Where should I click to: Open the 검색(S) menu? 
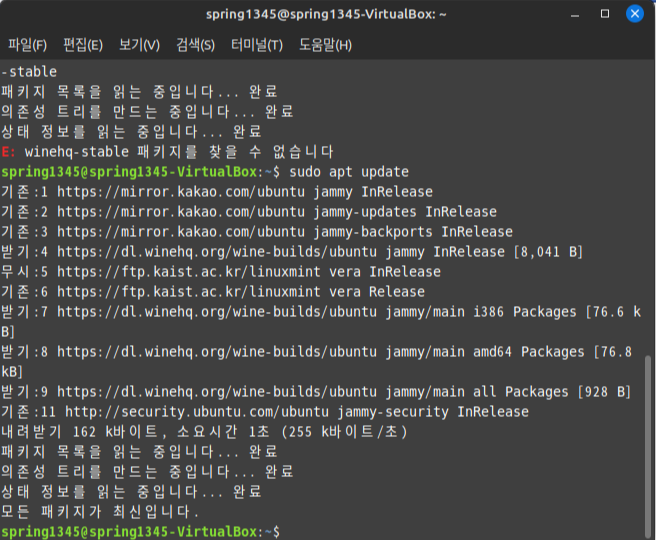tap(195, 45)
